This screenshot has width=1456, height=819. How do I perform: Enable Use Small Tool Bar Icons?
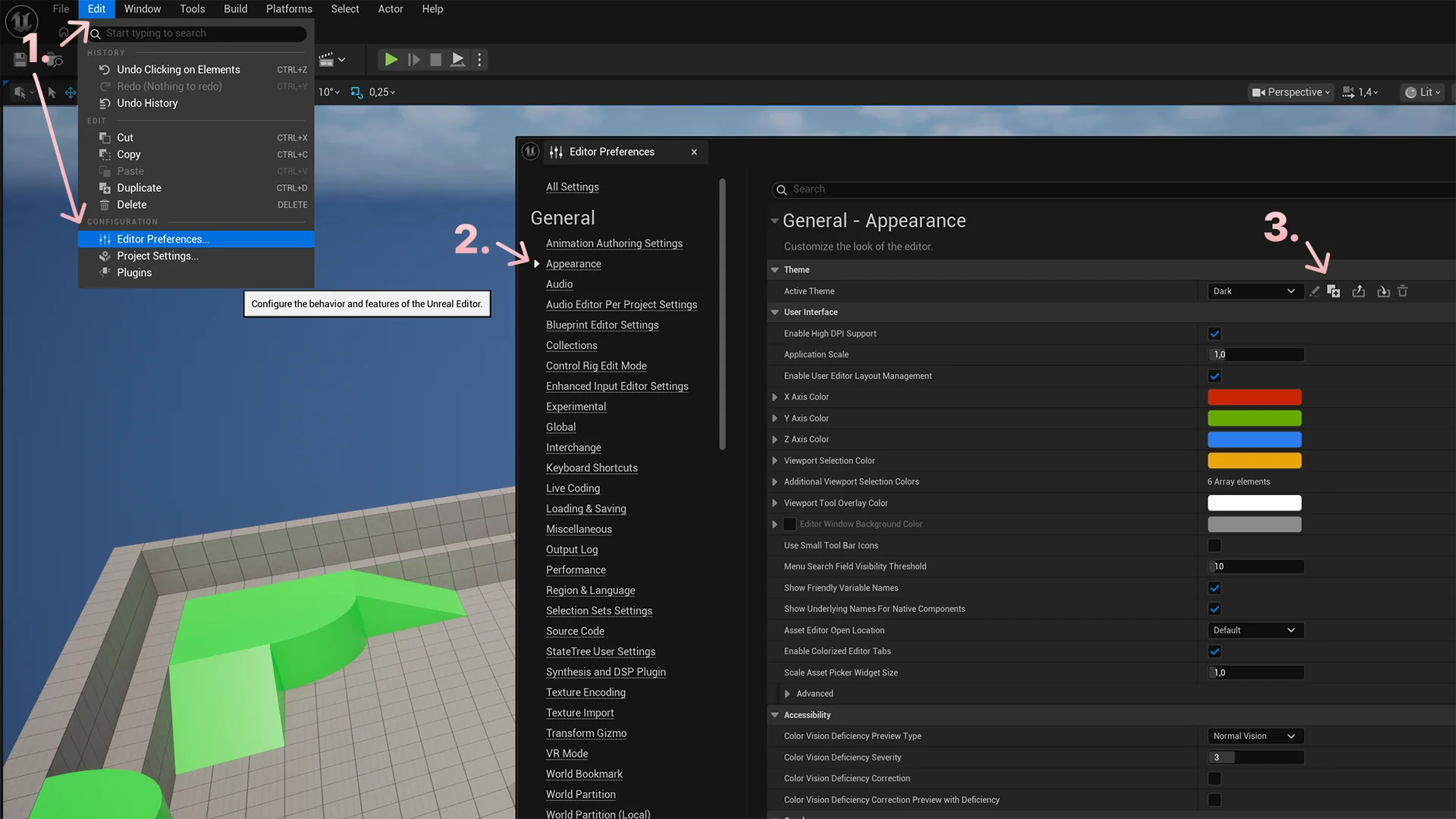tap(1214, 545)
